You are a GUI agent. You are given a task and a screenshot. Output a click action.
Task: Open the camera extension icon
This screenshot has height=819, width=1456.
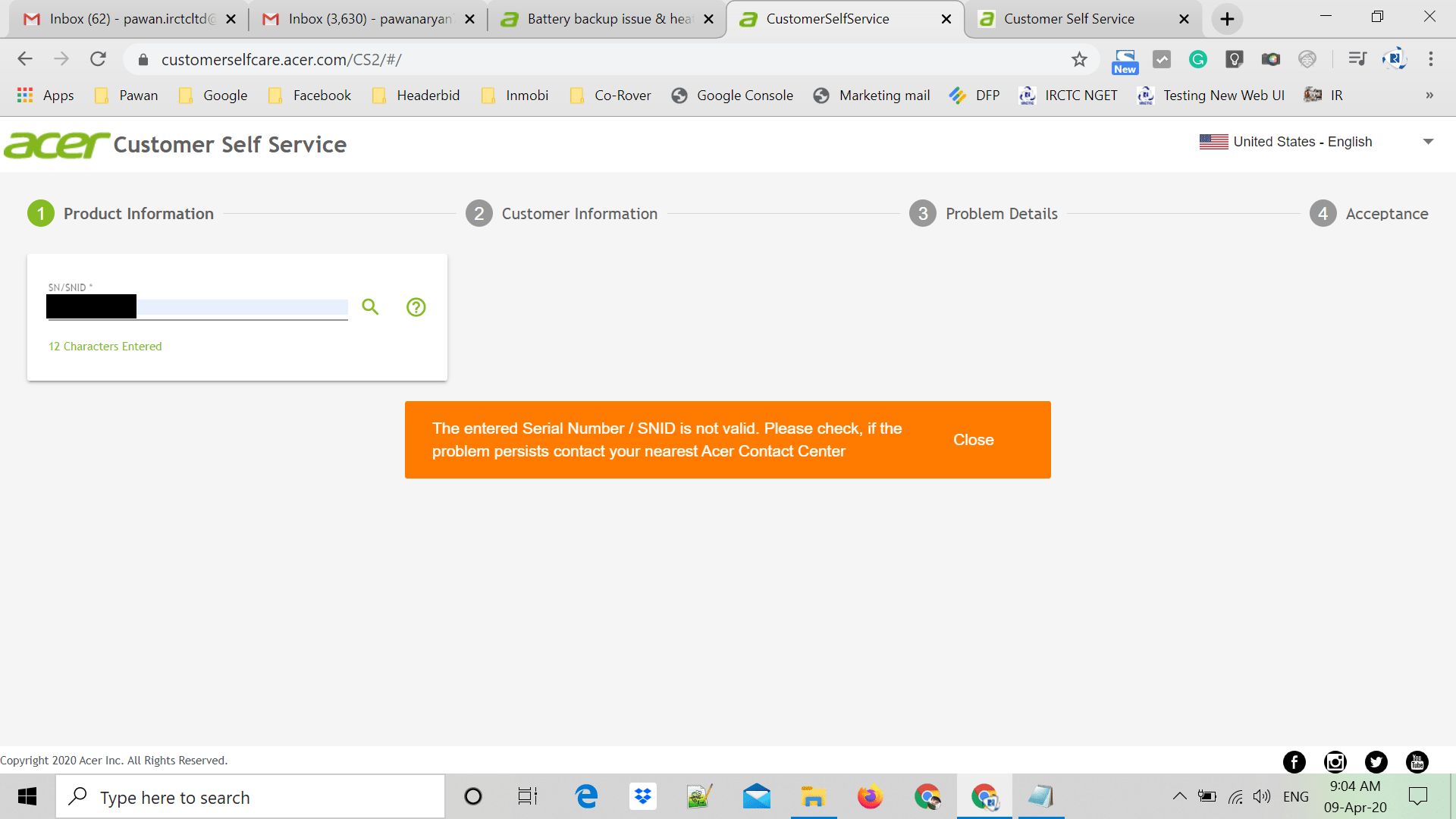point(1271,59)
